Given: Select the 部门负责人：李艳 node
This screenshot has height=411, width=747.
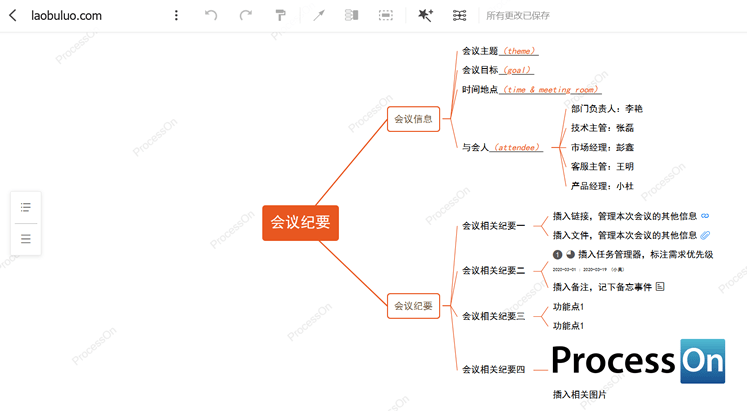Looking at the screenshot, I should click(607, 109).
